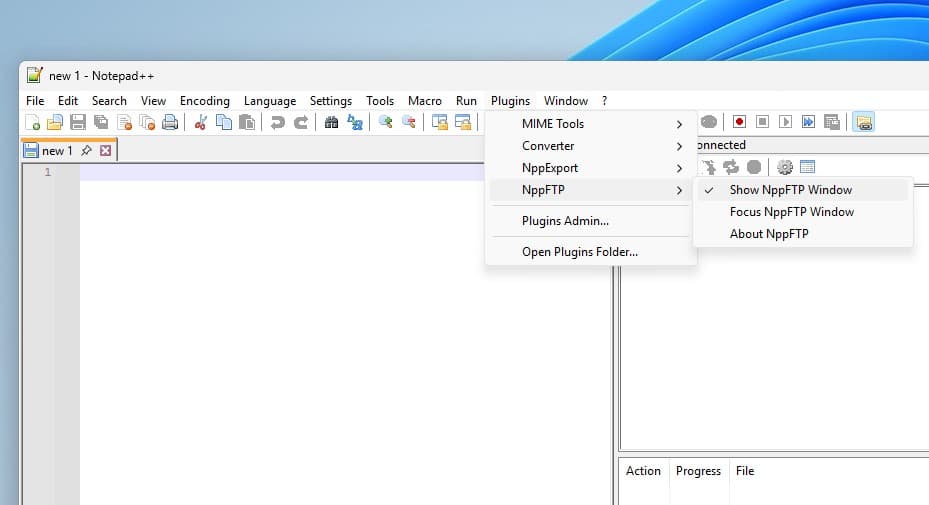The height and width of the screenshot is (505, 929).
Task: Click the Save Recorded Macro icon
Action: tap(832, 122)
